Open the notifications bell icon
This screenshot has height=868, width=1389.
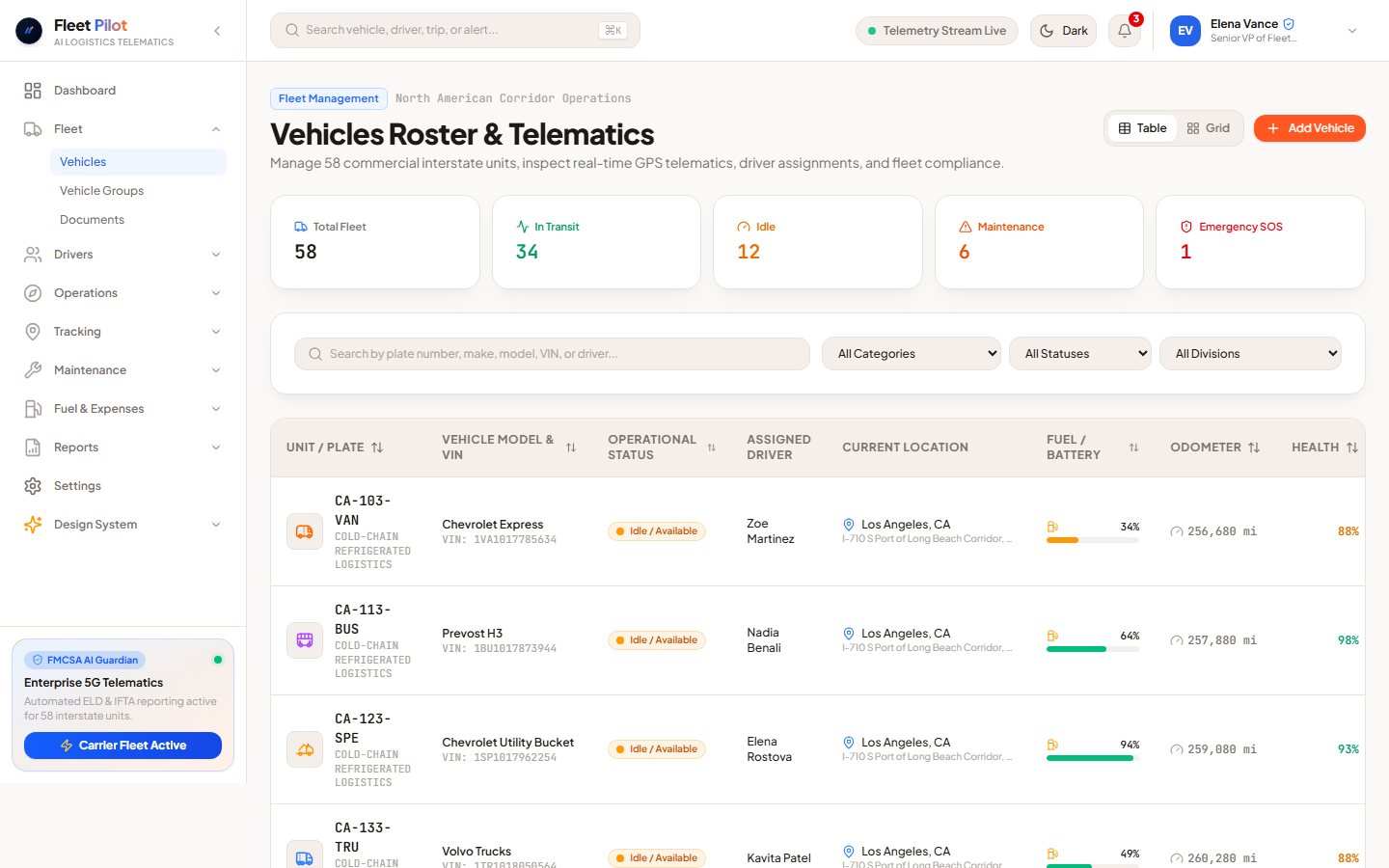coord(1125,31)
